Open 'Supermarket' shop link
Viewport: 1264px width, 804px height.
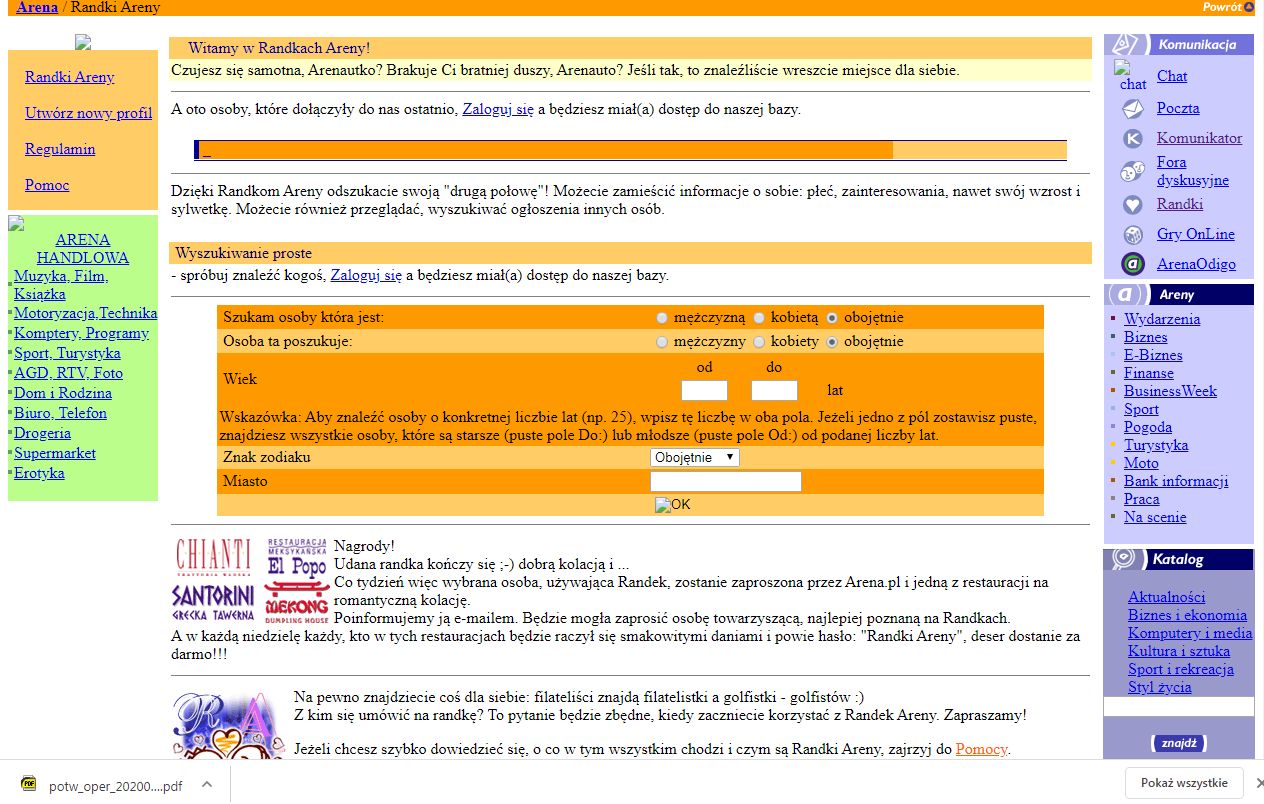click(55, 453)
